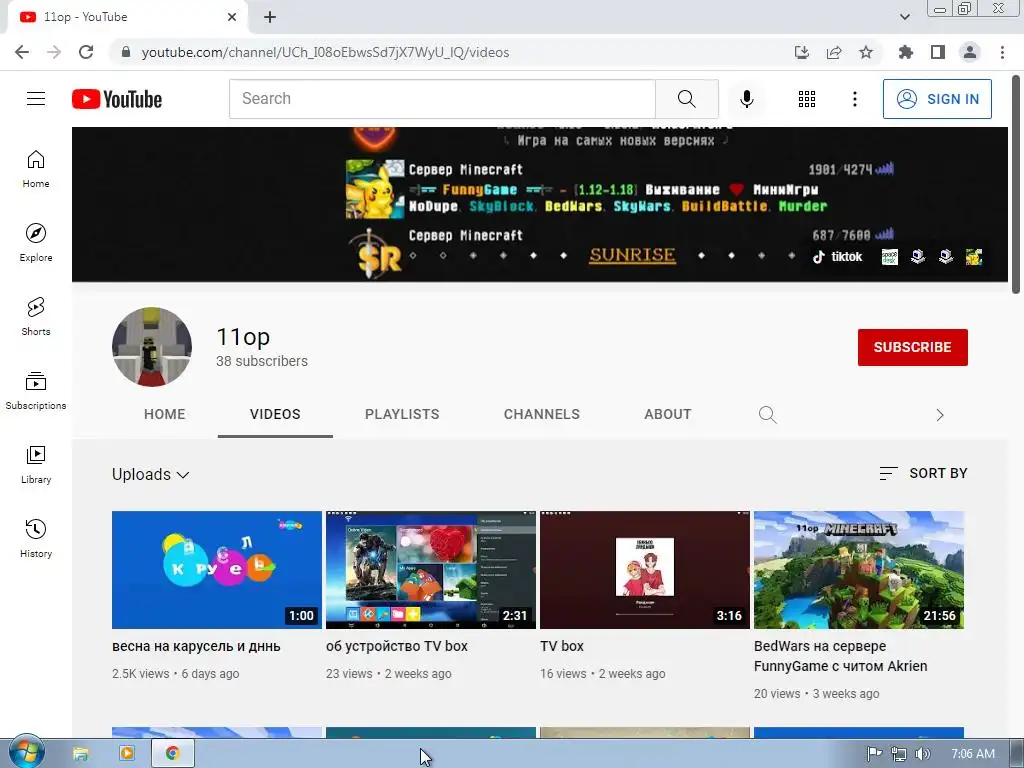Open Windows Start menu orb
Viewport: 1024px width, 768px height.
click(x=26, y=753)
